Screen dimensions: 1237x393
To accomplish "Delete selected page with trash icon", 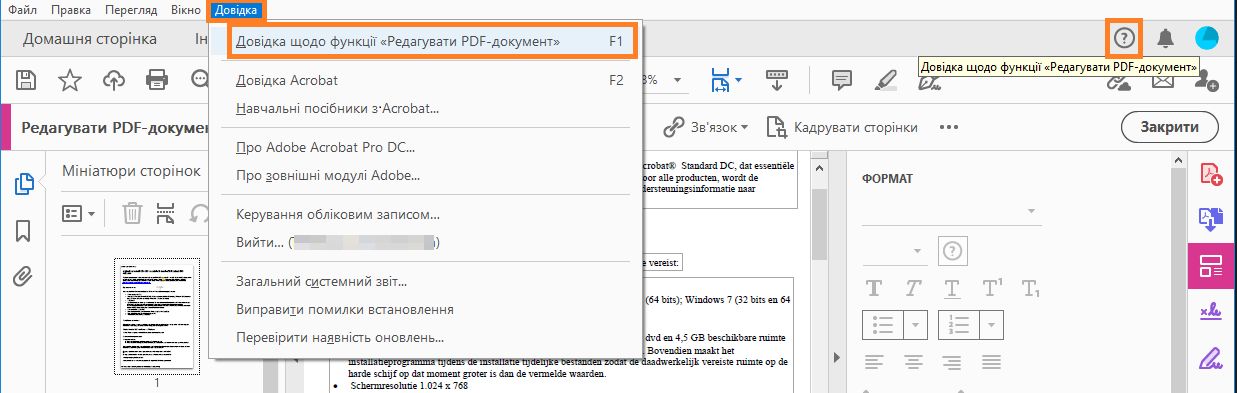I will (x=132, y=213).
